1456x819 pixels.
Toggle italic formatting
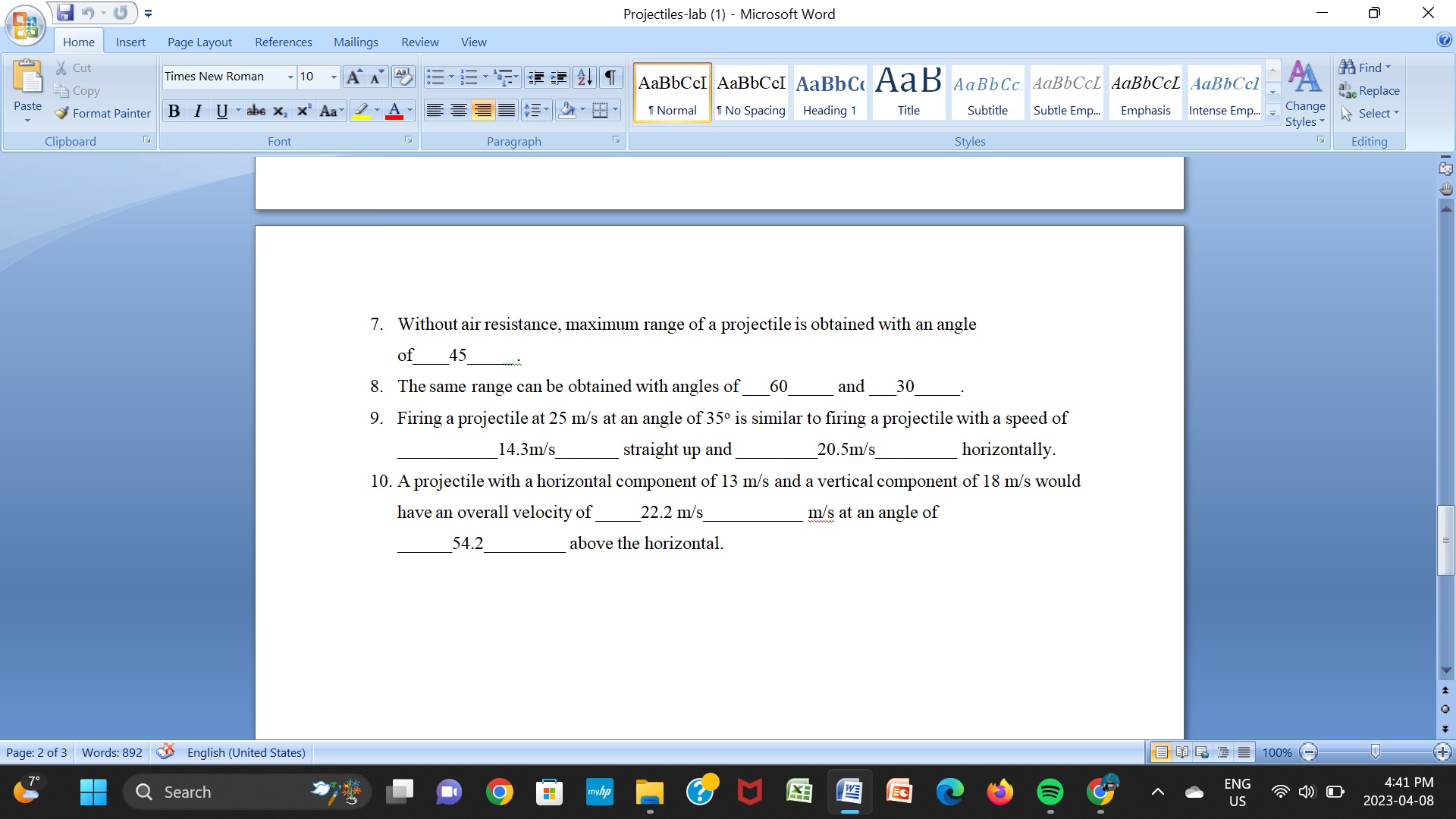pyautogui.click(x=197, y=111)
